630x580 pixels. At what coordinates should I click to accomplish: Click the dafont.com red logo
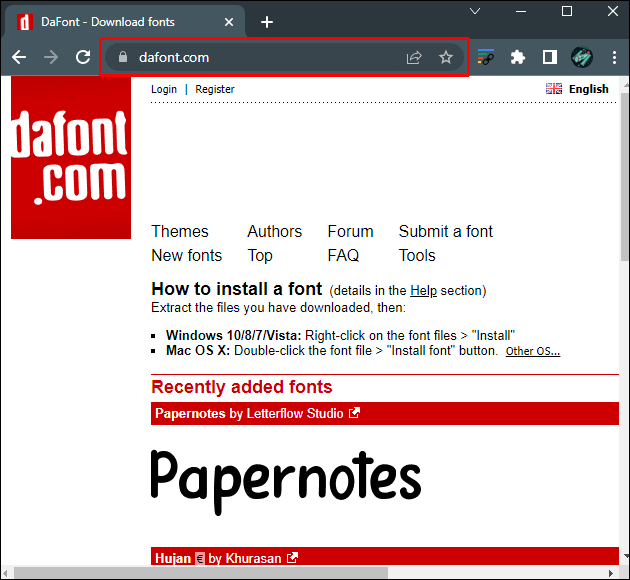click(71, 158)
